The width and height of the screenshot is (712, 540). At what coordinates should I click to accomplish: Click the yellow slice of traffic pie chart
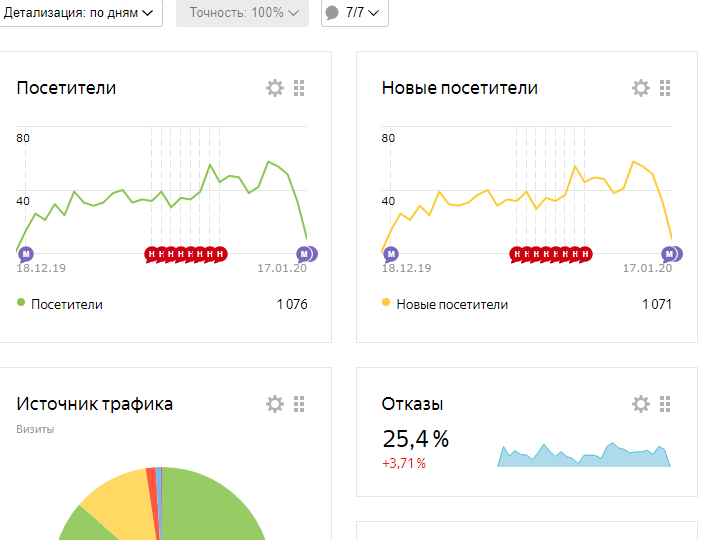click(x=120, y=500)
